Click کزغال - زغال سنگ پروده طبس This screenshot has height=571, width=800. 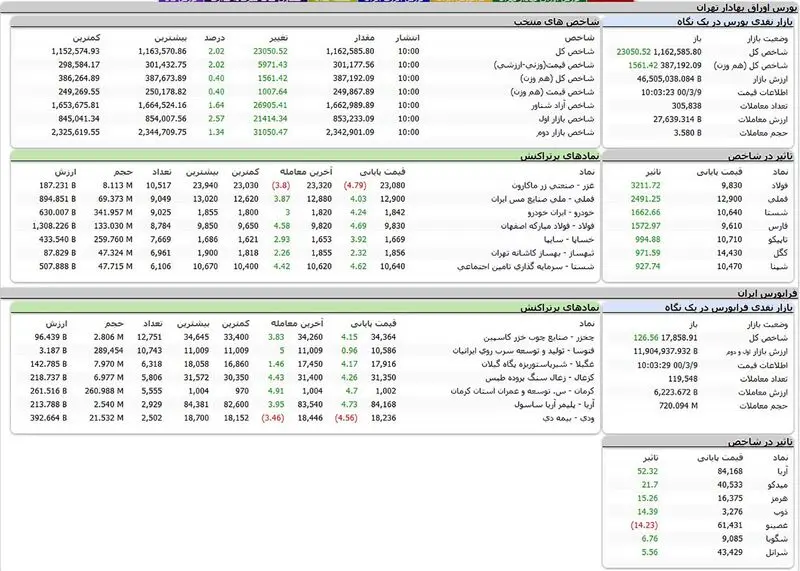click(x=540, y=378)
